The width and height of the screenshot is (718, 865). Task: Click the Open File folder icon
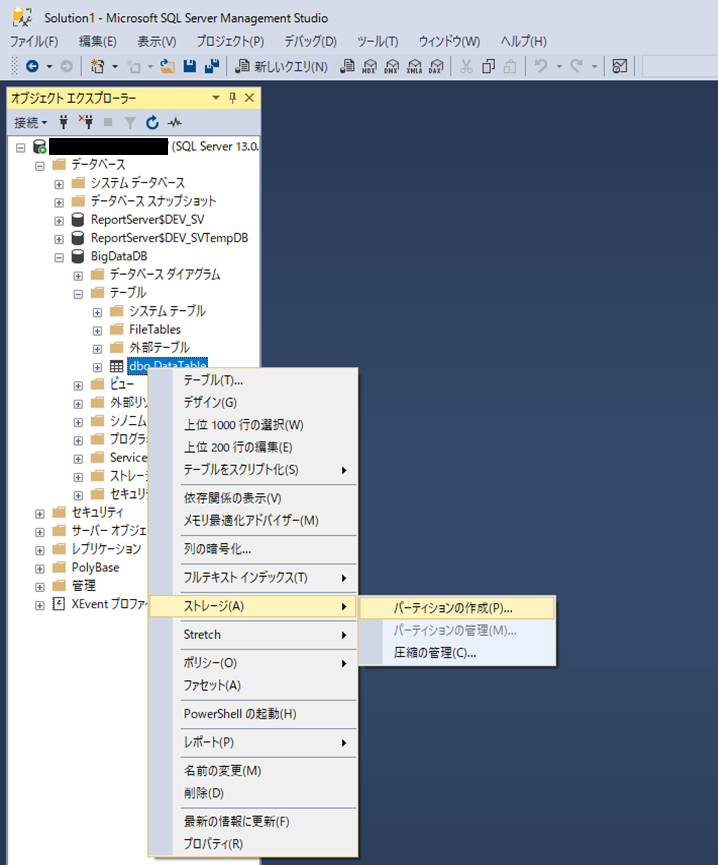point(168,67)
